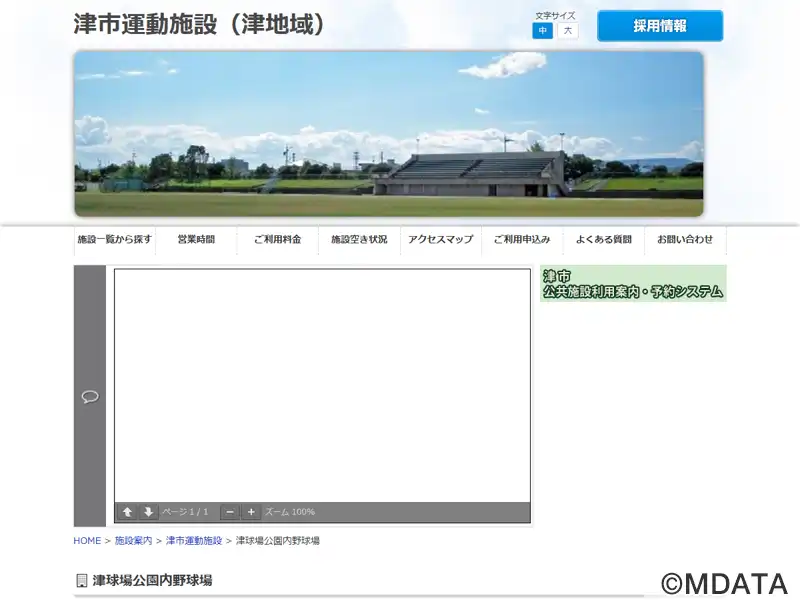Set text size to 大 (large)
This screenshot has width=800, height=600.
click(x=567, y=31)
